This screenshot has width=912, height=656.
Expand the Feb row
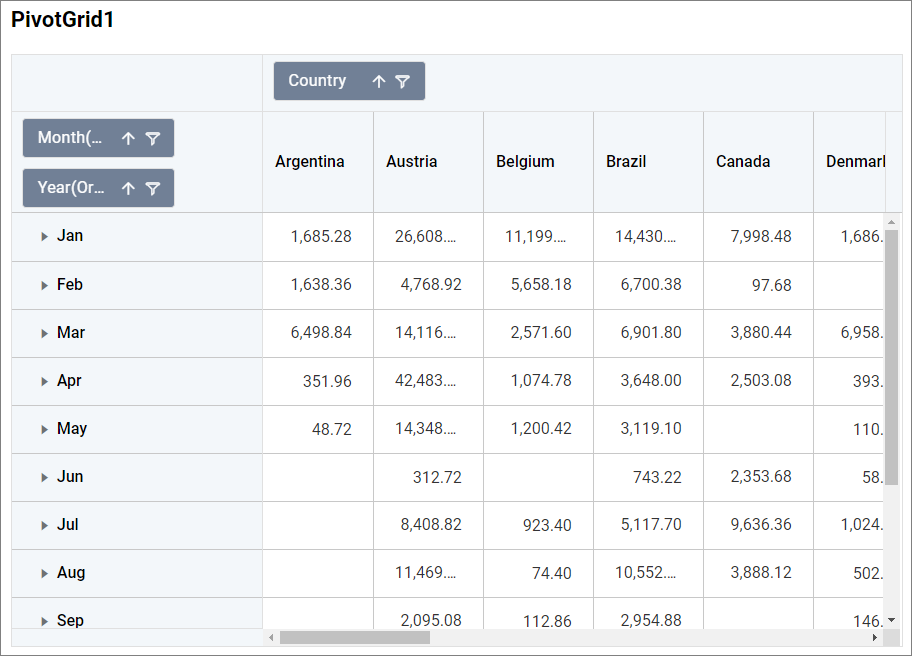pos(44,286)
